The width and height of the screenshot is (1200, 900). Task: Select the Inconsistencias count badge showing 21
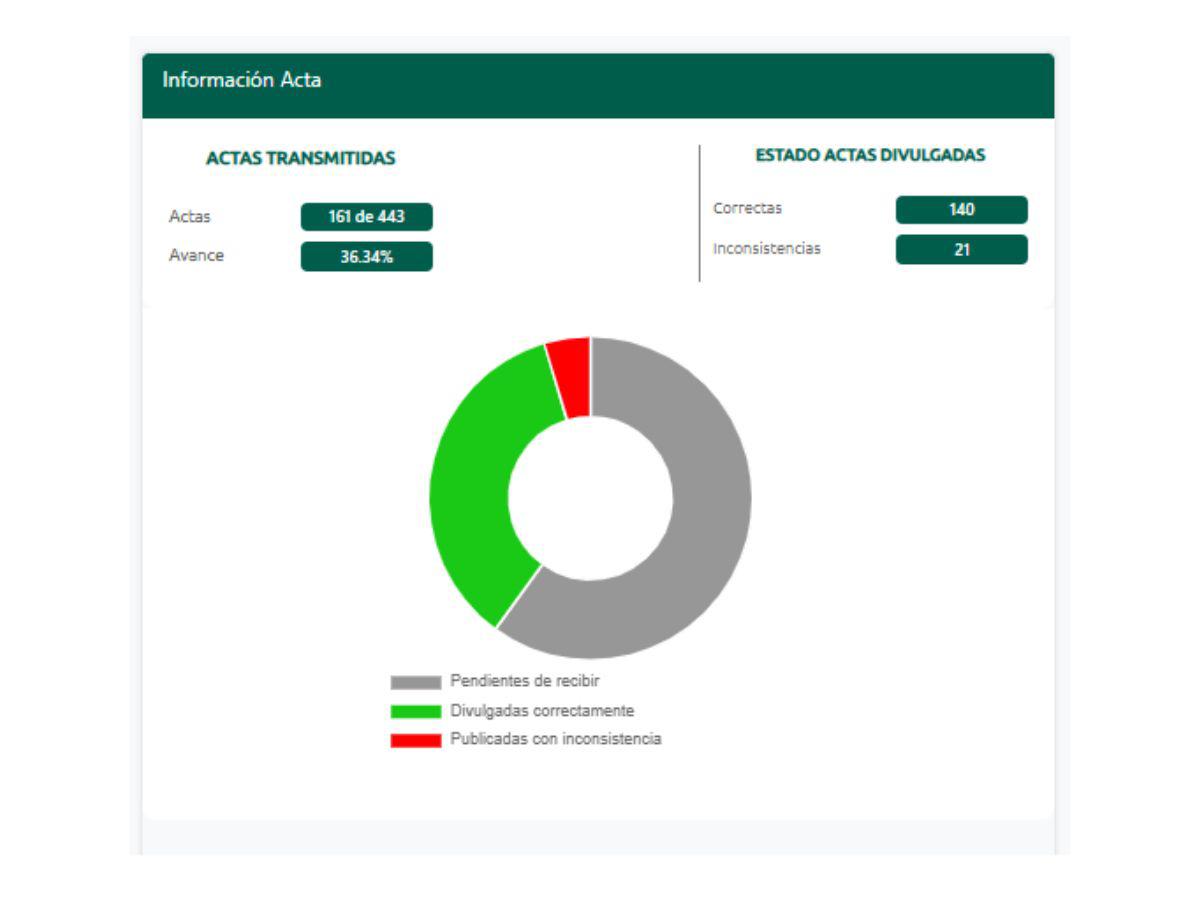point(961,250)
